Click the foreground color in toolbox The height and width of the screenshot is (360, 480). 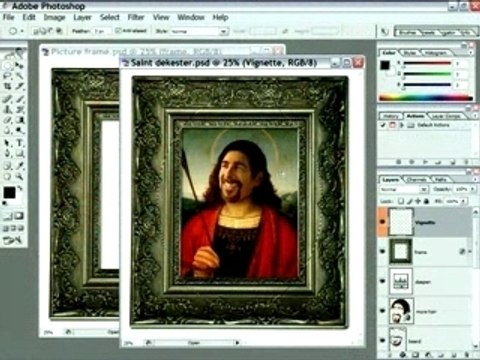coord(9,192)
